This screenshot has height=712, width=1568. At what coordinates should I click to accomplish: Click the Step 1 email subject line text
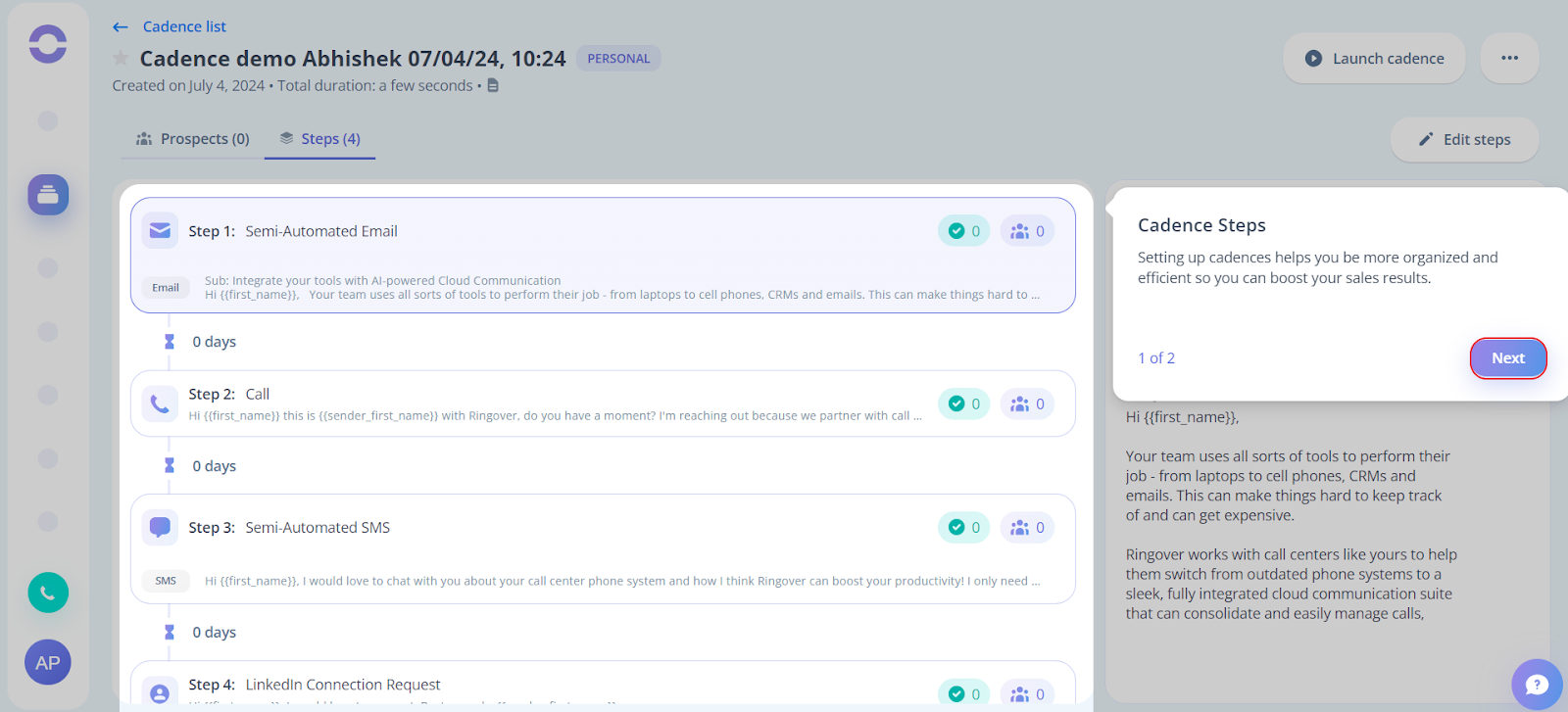tap(382, 281)
